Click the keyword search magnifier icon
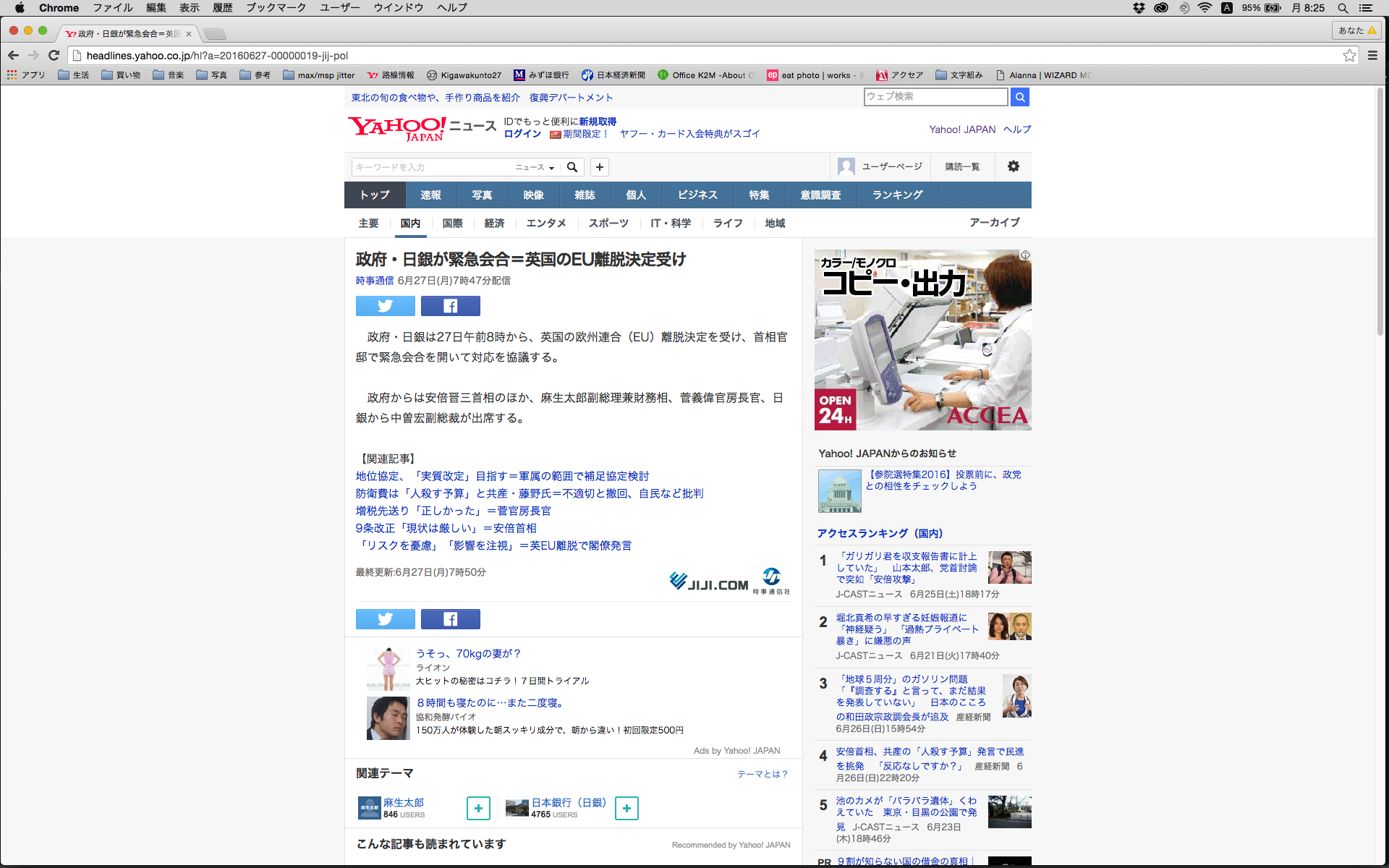 point(572,167)
